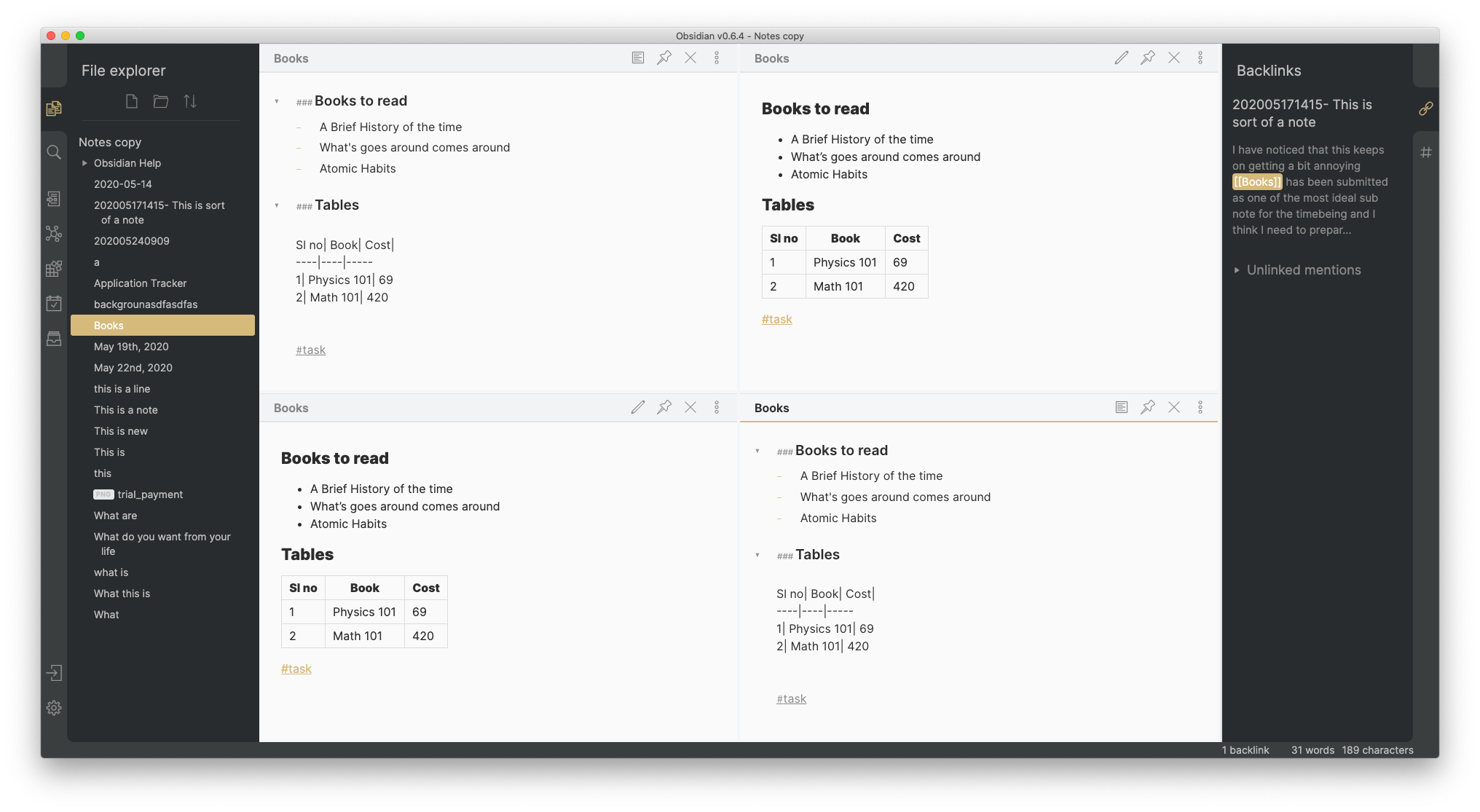The height and width of the screenshot is (812, 1480).
Task: Toggle source mode in bottom-right pane
Action: 1120,407
